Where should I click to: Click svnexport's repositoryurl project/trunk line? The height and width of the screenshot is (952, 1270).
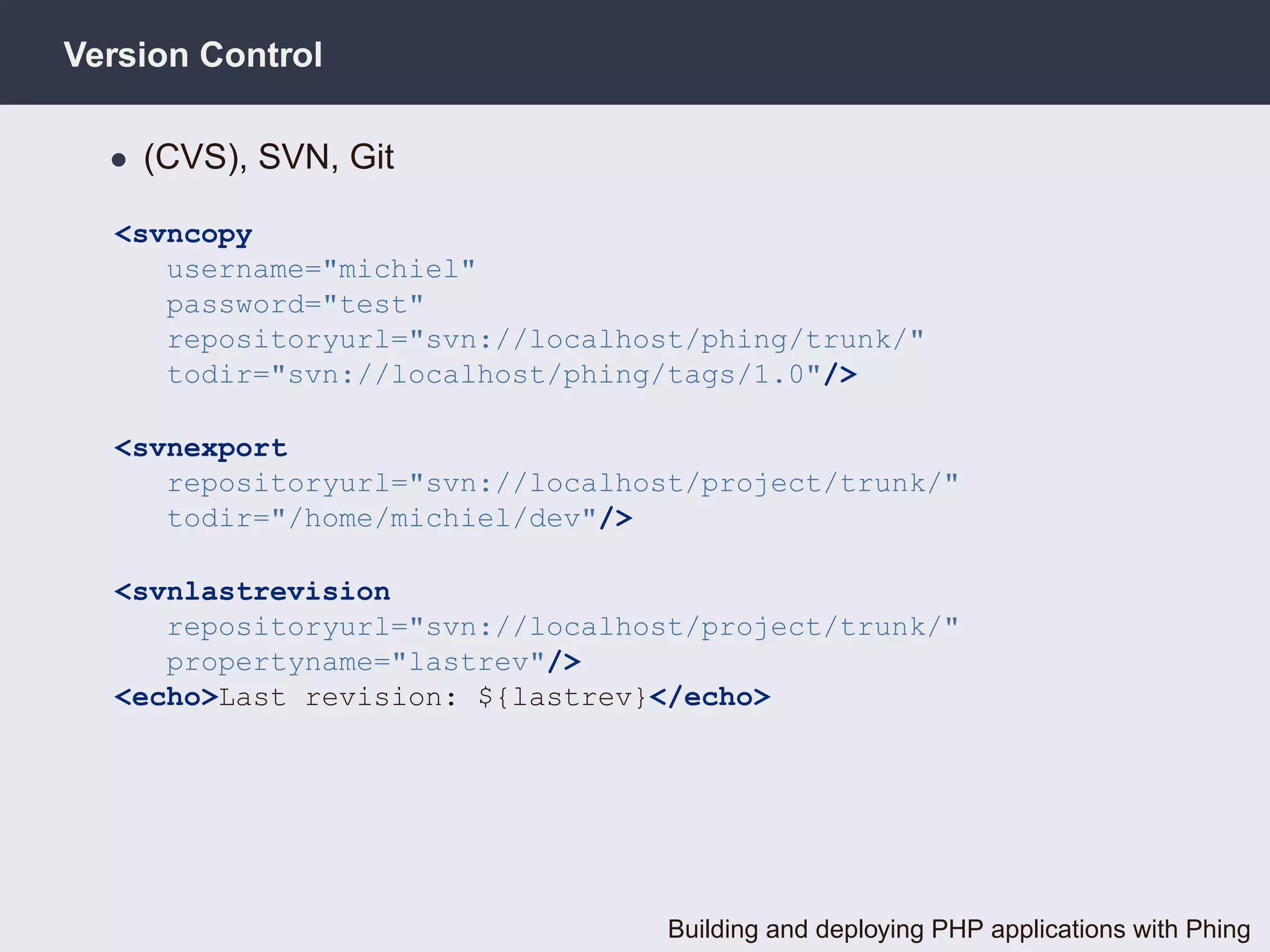(x=562, y=483)
